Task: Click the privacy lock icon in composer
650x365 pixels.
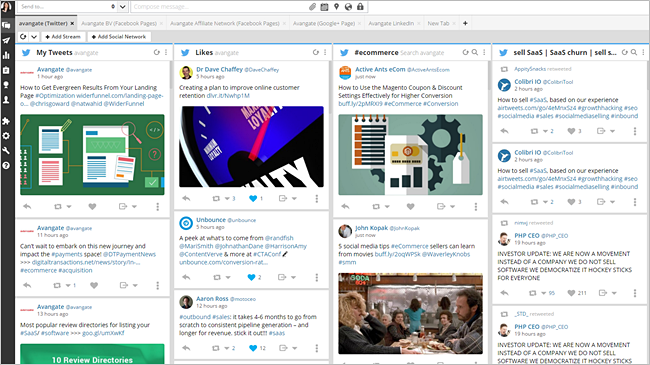Action: pos(360,7)
